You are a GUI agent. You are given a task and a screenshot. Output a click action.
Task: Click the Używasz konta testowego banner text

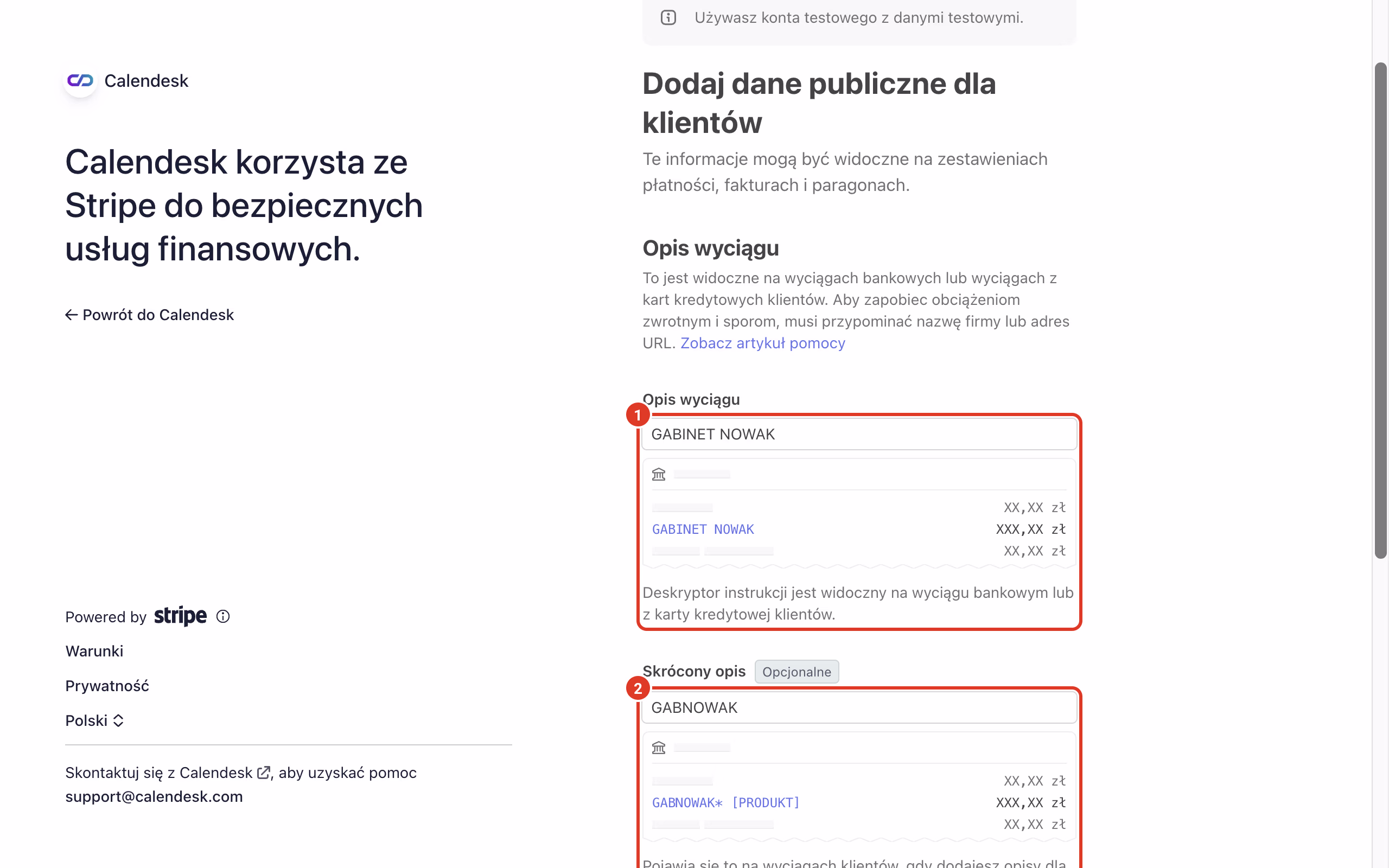pyautogui.click(x=859, y=18)
